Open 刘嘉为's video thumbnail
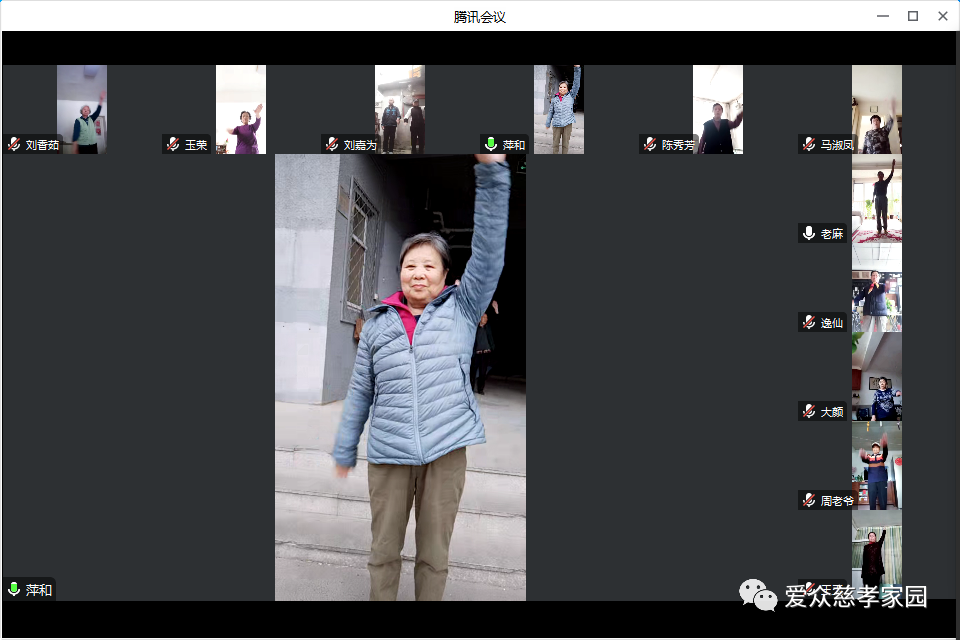This screenshot has height=640, width=960. pyautogui.click(x=400, y=108)
